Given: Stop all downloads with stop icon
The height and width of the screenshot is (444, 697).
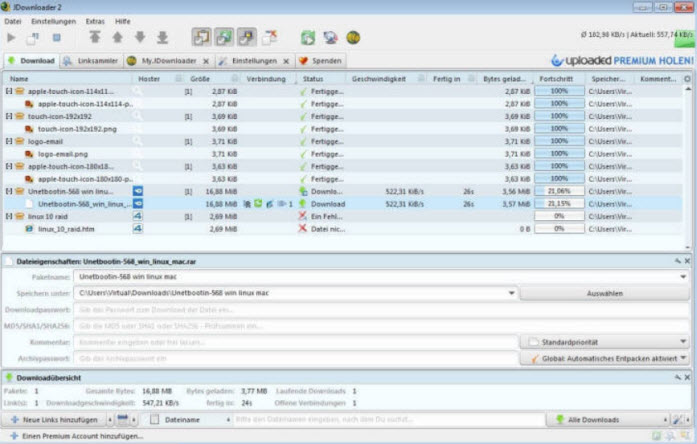Looking at the screenshot, I should pyautogui.click(x=56, y=38).
